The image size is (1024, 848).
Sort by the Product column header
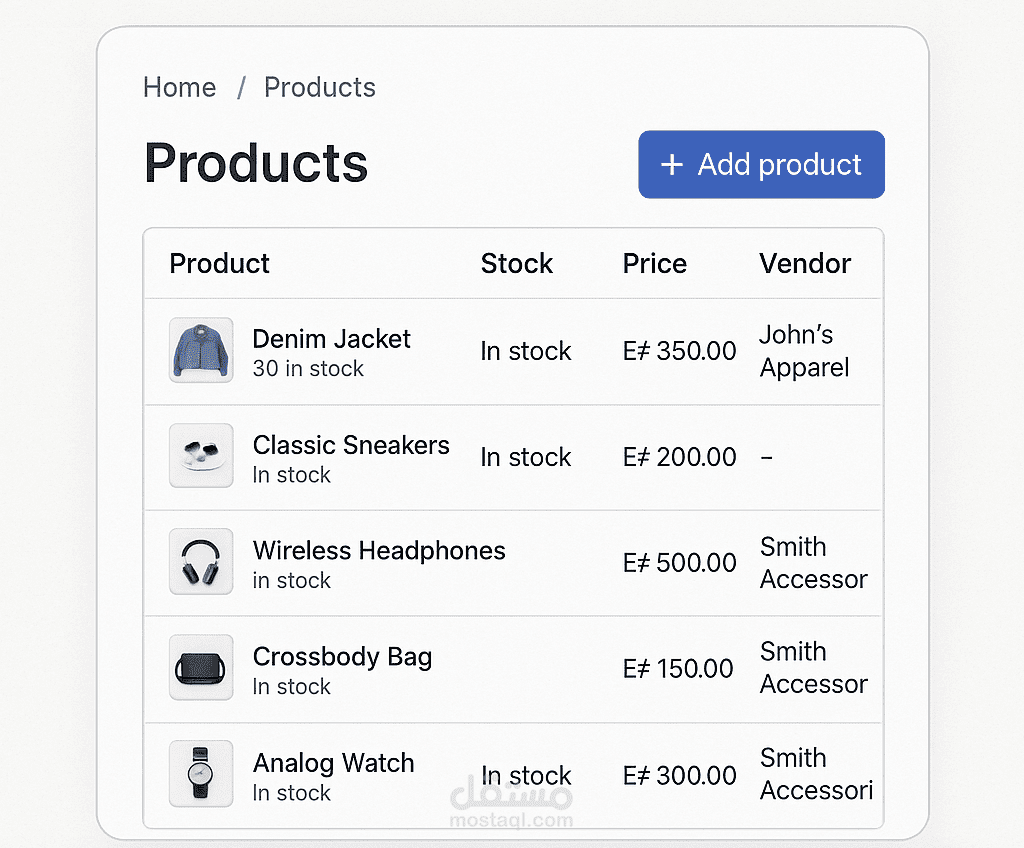219,264
